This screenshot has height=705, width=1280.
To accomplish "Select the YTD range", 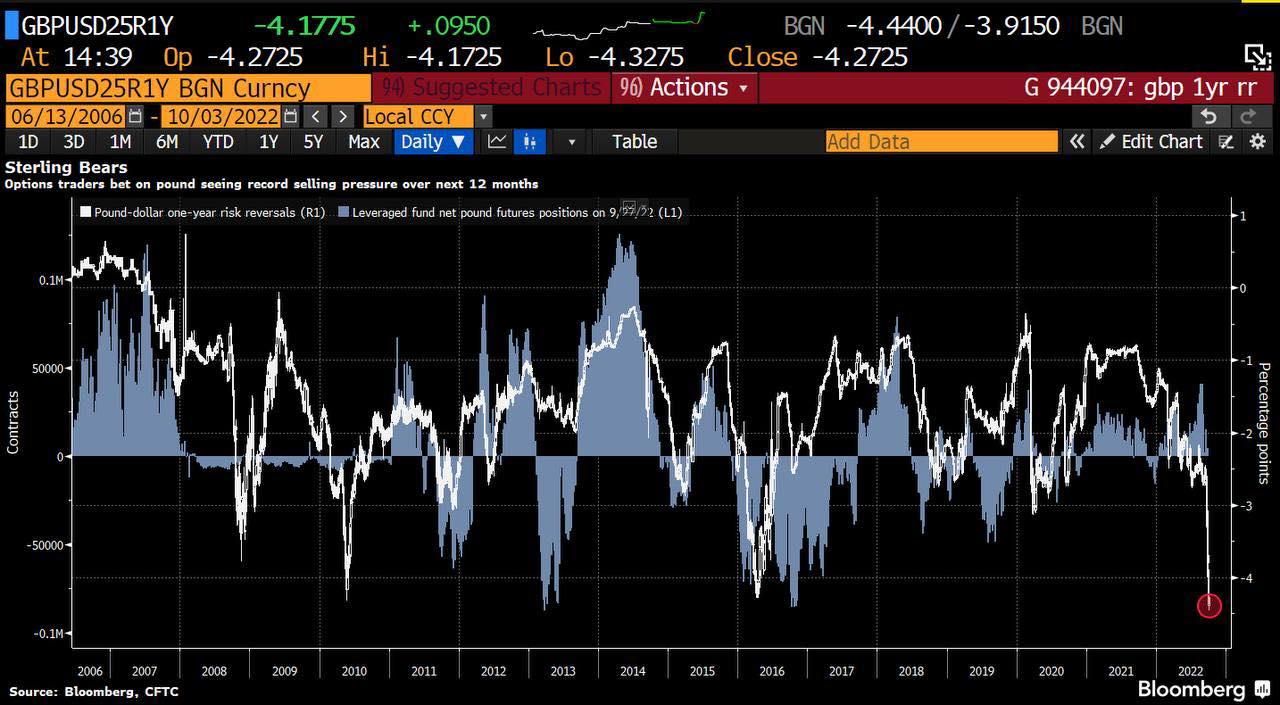I will [x=218, y=142].
